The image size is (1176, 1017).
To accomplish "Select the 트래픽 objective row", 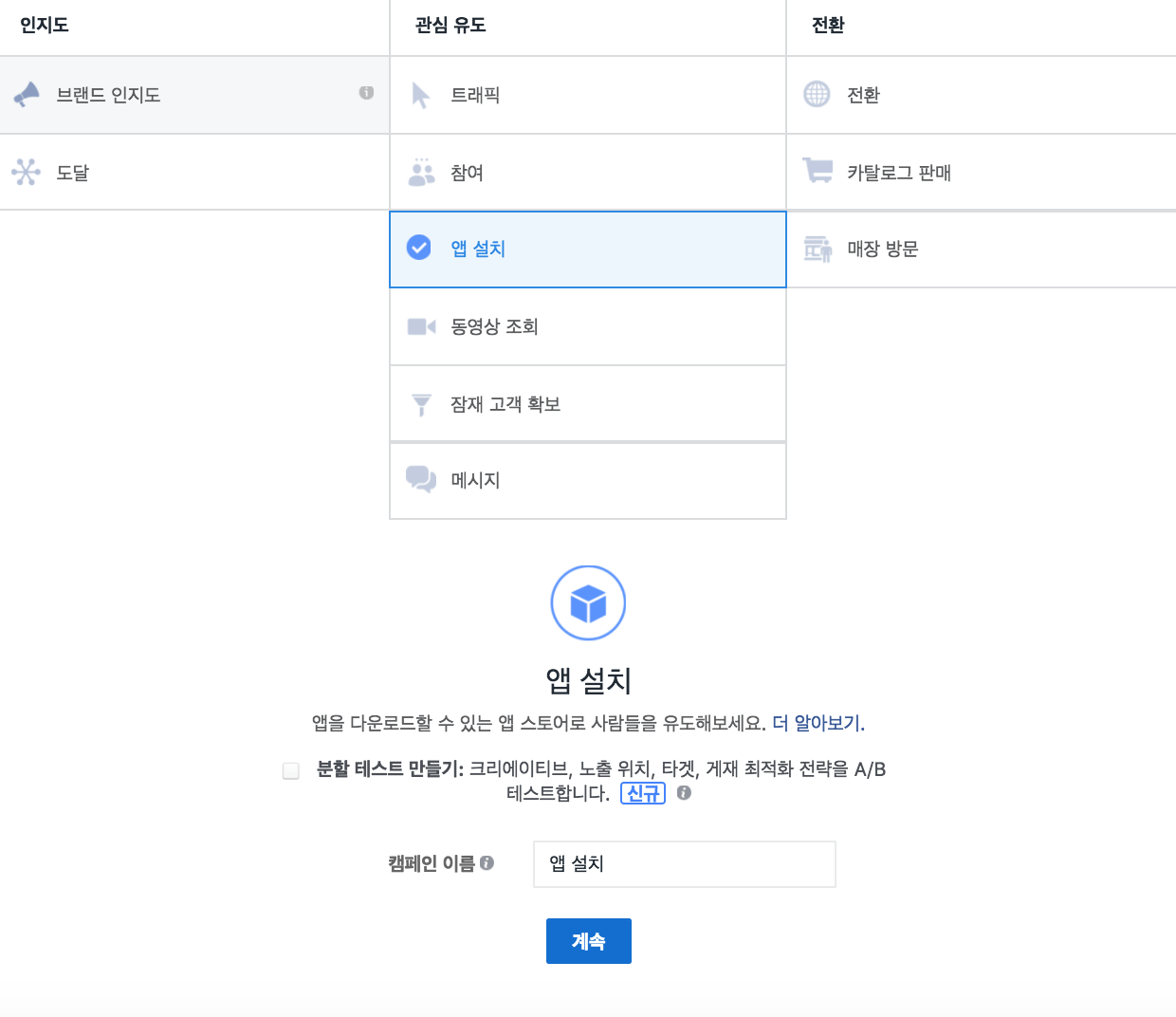I will click(x=587, y=95).
